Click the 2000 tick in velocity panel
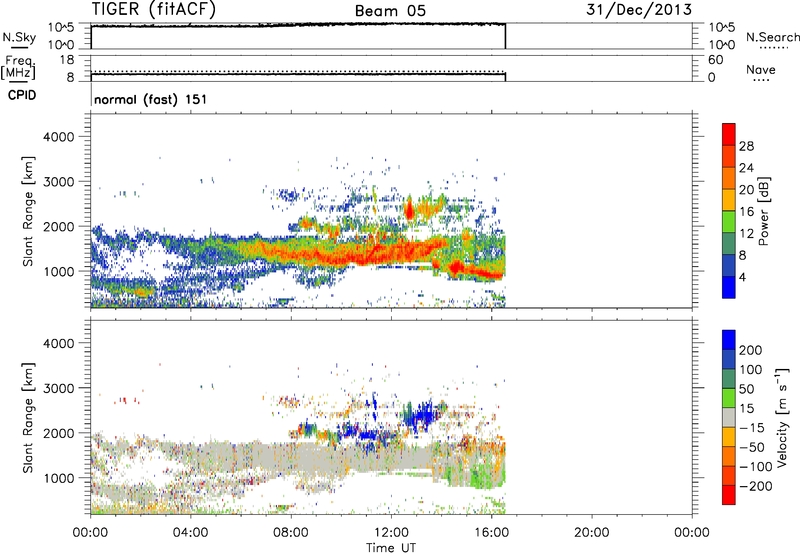The width and height of the screenshot is (800, 554). click(x=59, y=433)
